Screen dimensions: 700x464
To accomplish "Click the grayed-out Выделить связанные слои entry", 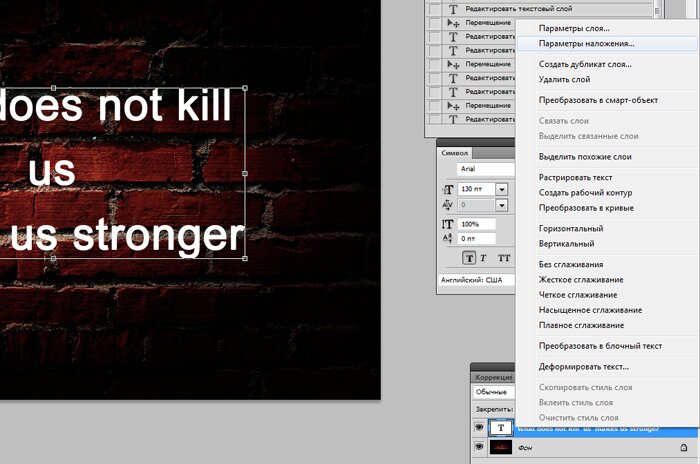I will [x=588, y=136].
